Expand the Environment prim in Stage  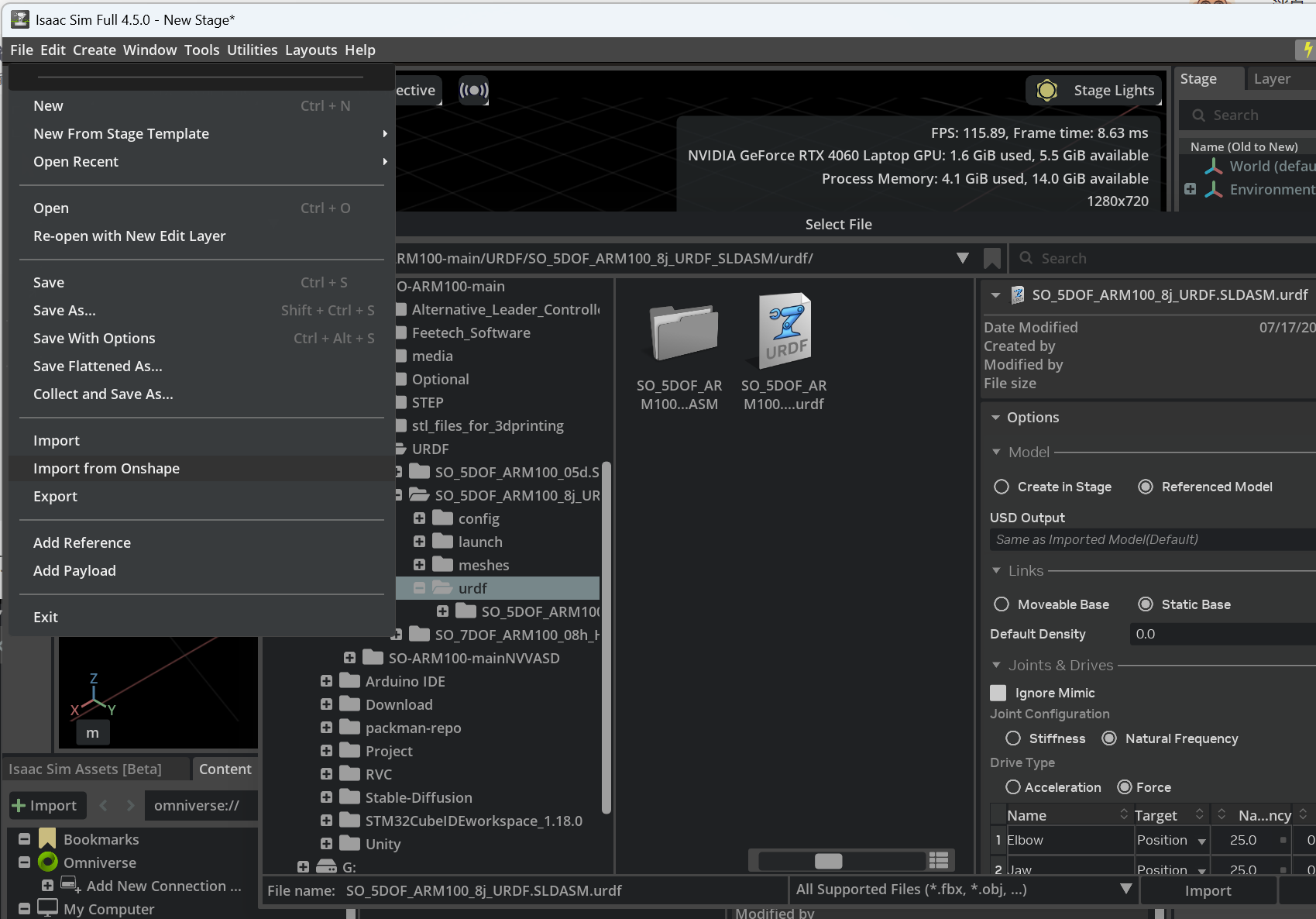[1191, 189]
